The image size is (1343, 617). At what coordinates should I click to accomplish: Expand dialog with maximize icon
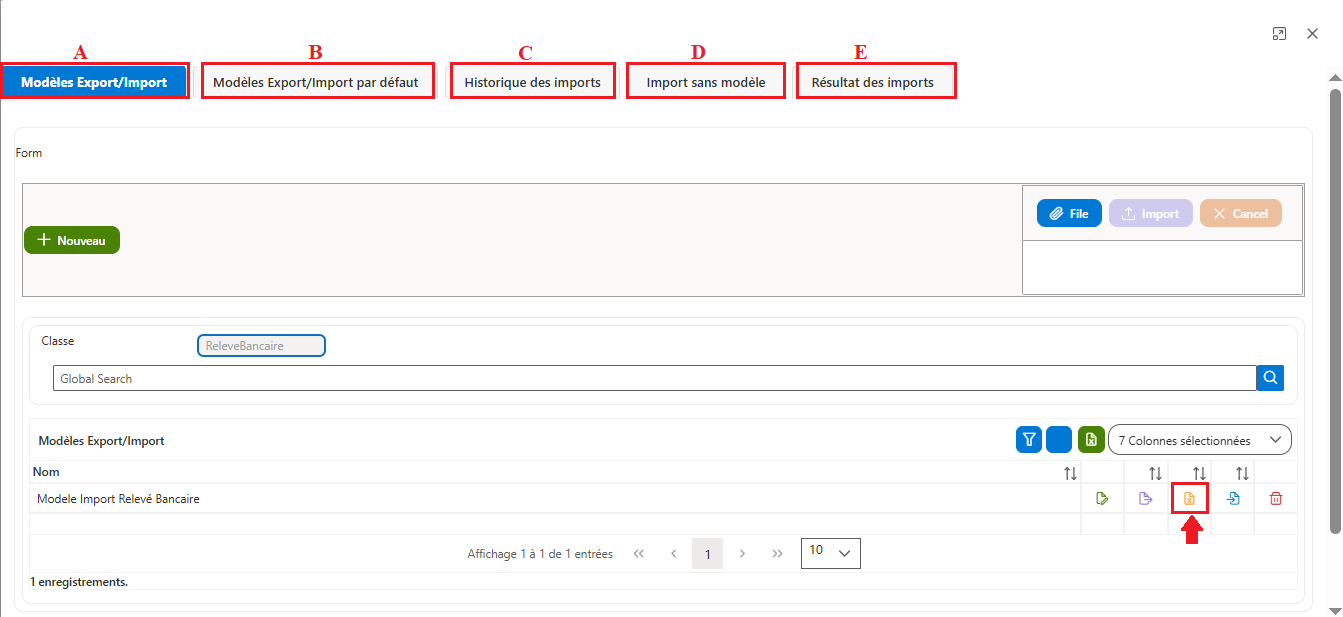(x=1279, y=34)
